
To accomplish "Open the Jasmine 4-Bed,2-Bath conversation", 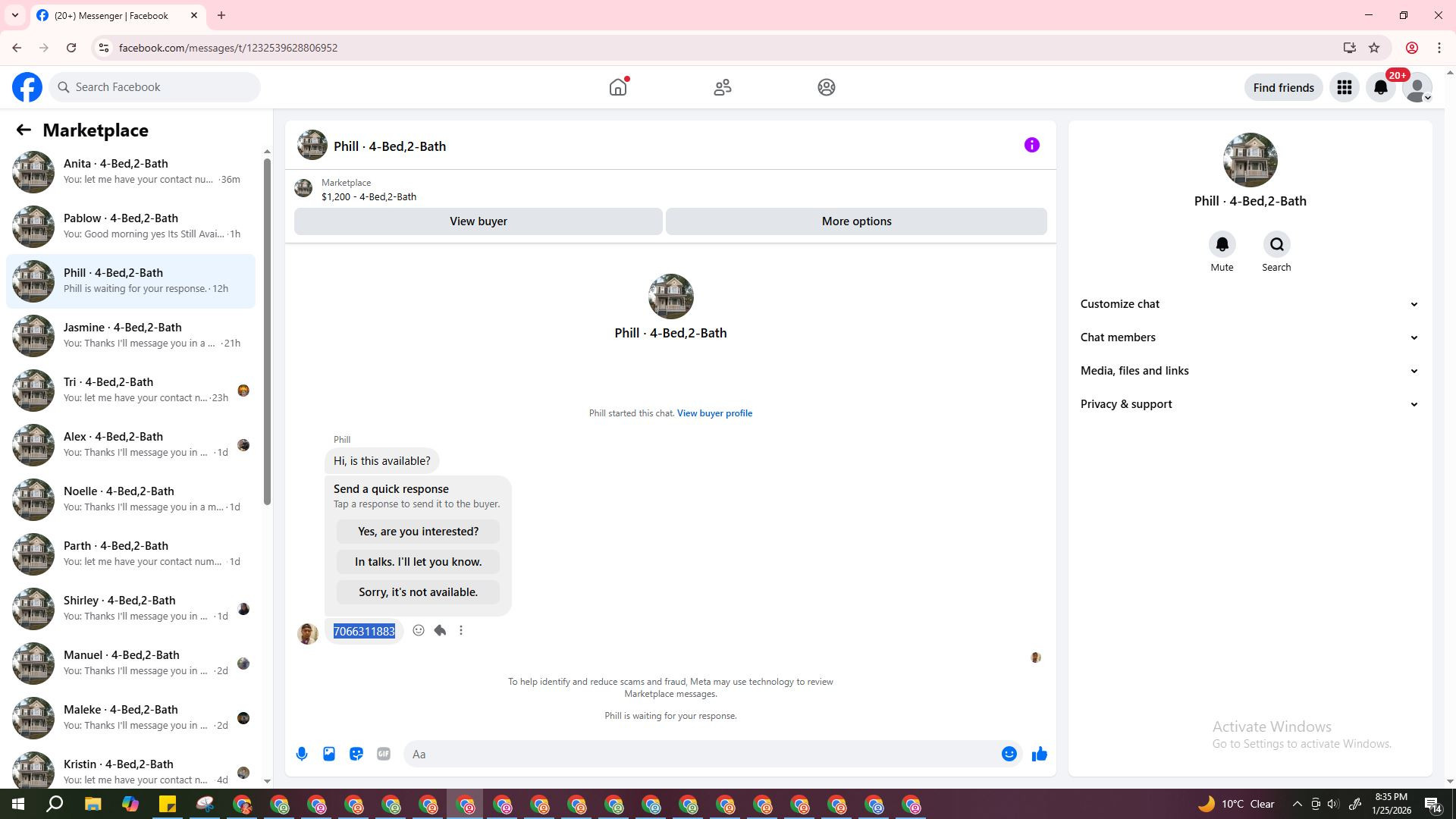I will pyautogui.click(x=130, y=335).
